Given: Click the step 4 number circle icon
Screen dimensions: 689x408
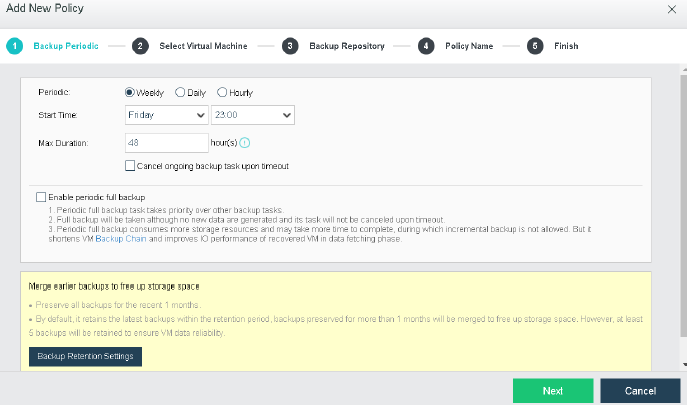Looking at the screenshot, I should coord(426,46).
